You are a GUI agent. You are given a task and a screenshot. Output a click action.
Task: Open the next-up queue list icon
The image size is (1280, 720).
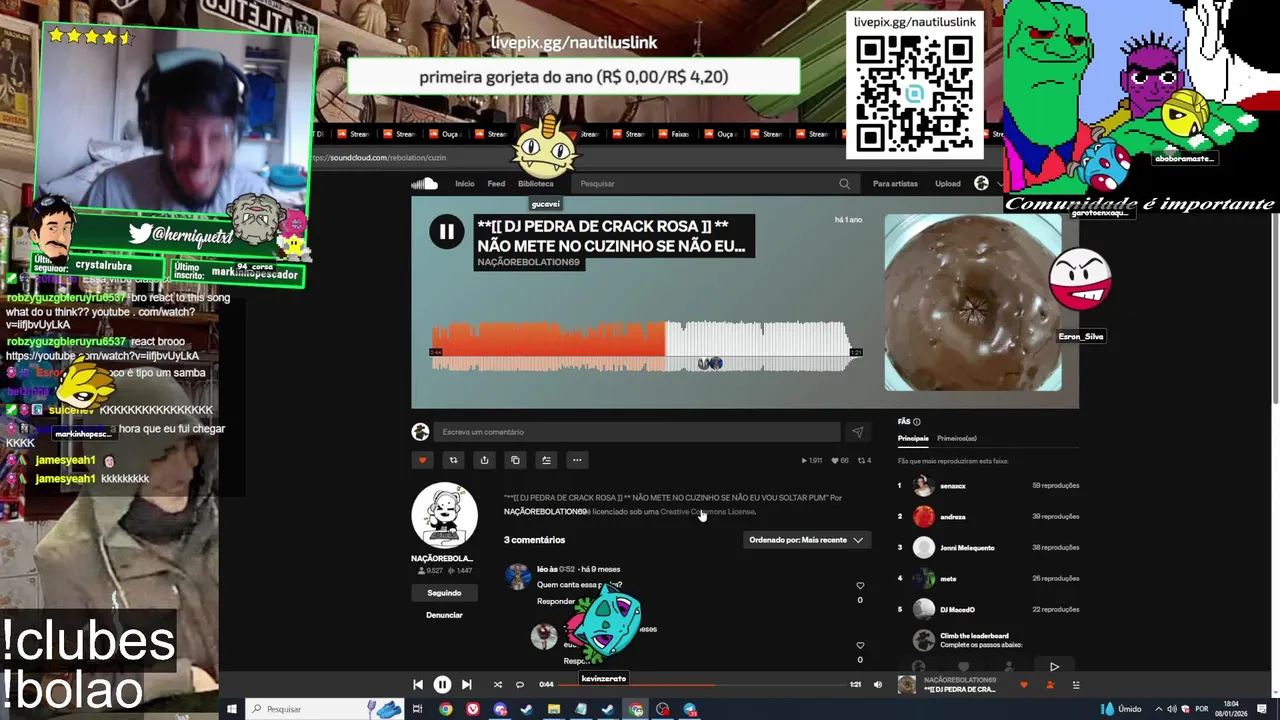[x=1076, y=685]
